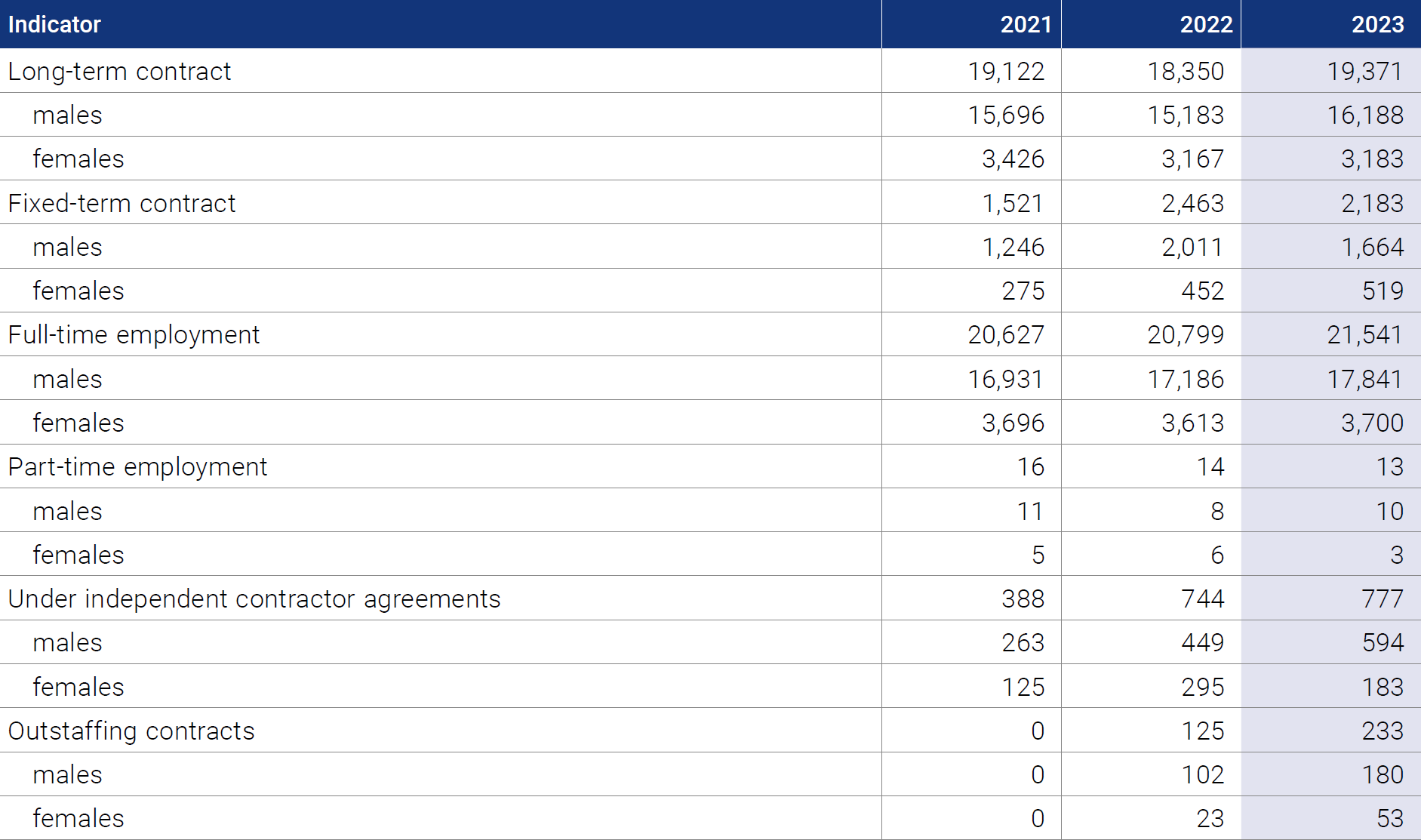Click Under independent contractor agreements label
This screenshot has height=840, width=1421.
pyautogui.click(x=254, y=598)
